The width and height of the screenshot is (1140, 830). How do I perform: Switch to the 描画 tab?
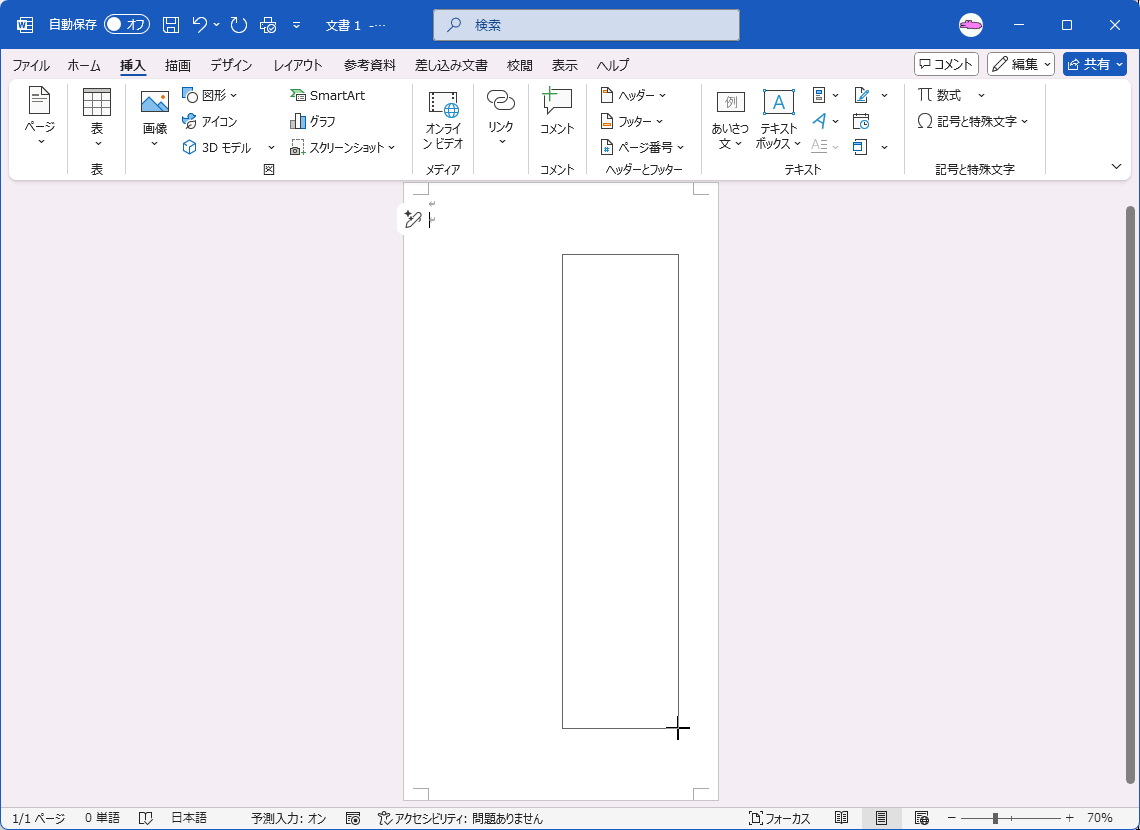tap(177, 65)
